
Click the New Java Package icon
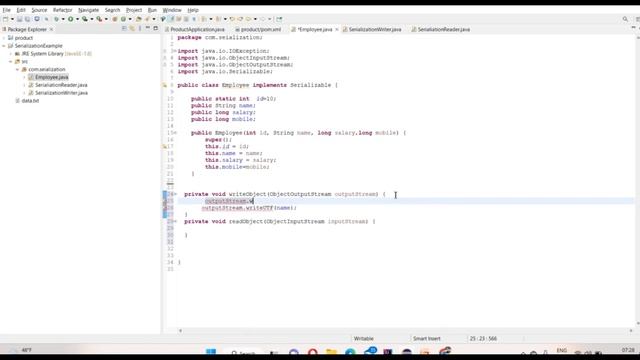(115, 19)
